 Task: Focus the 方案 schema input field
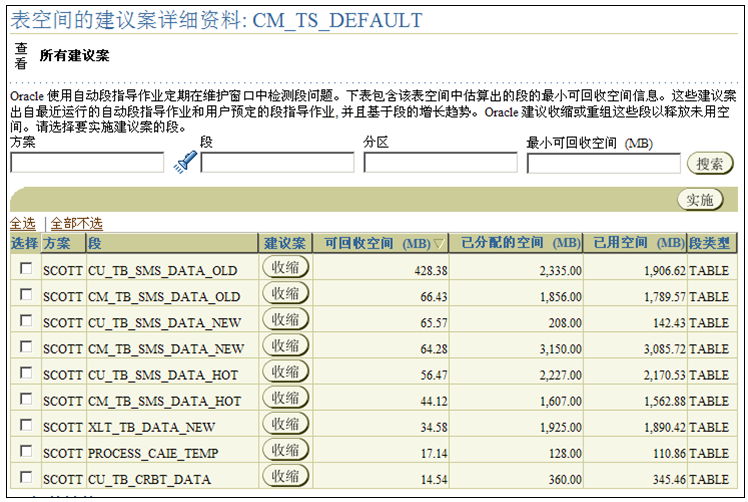(x=87, y=163)
